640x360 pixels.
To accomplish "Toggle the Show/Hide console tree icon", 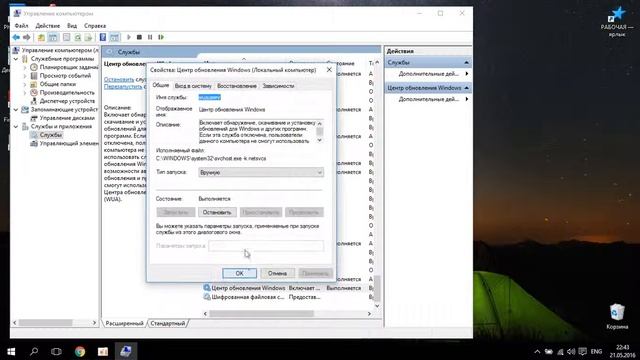I will (x=53, y=38).
